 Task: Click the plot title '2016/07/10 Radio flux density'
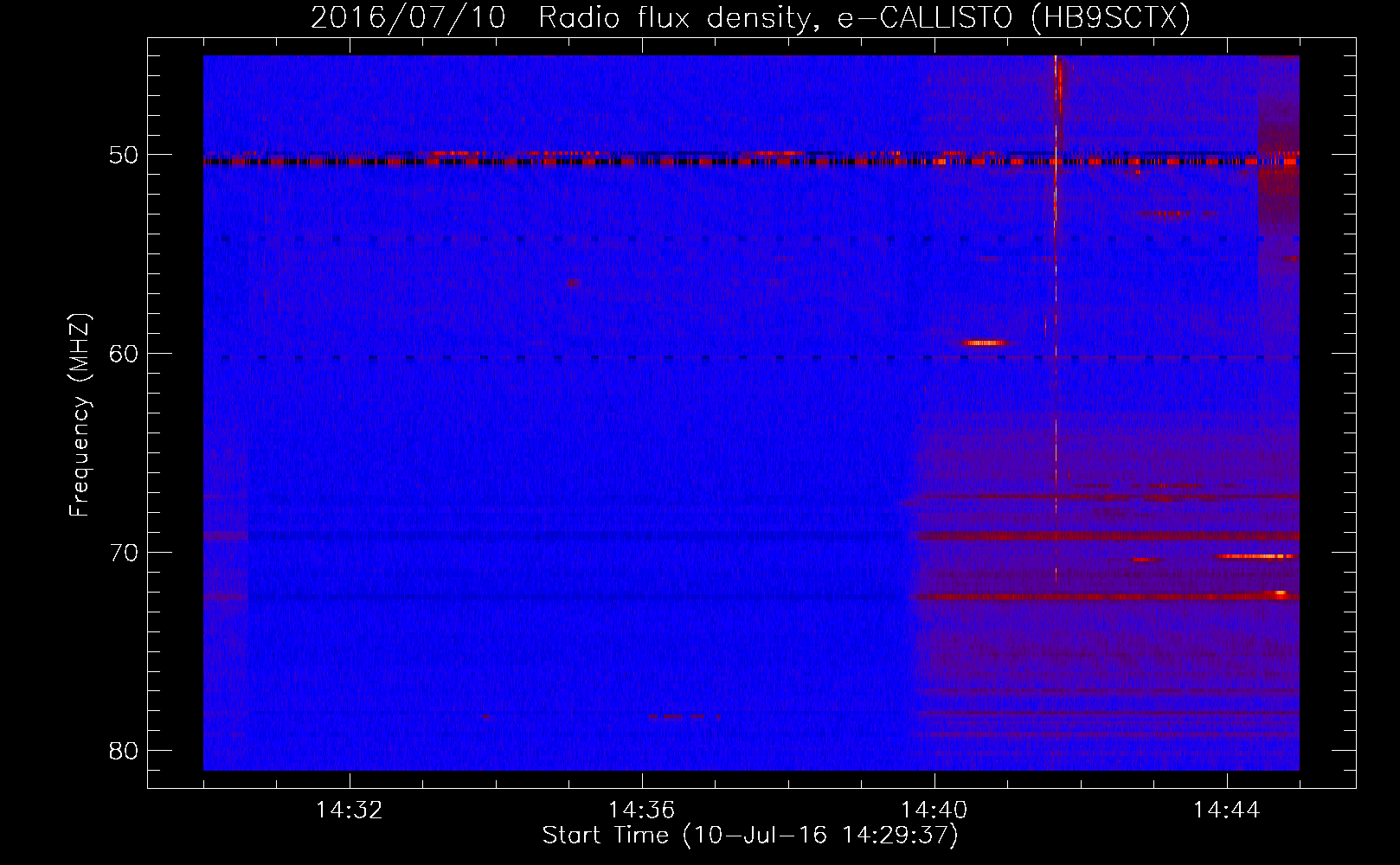tap(750, 17)
